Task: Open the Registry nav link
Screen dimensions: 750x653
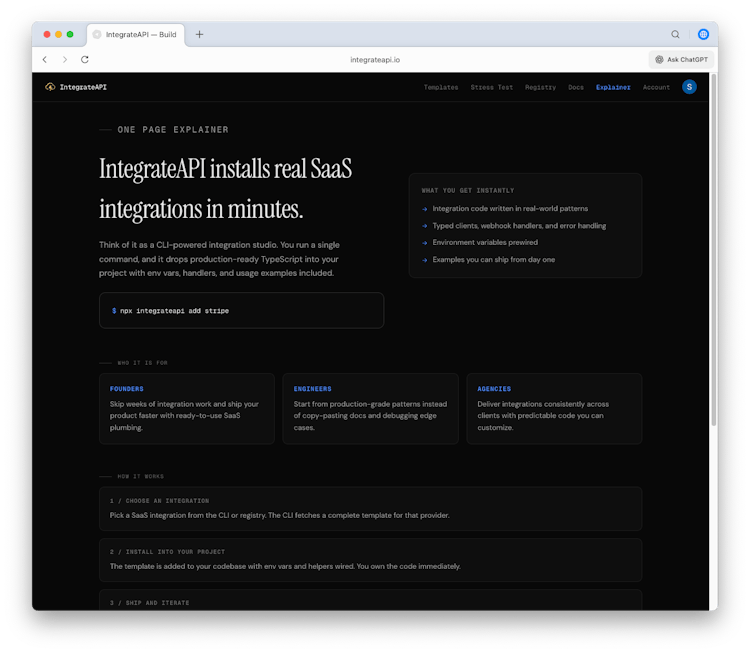Action: pos(540,87)
